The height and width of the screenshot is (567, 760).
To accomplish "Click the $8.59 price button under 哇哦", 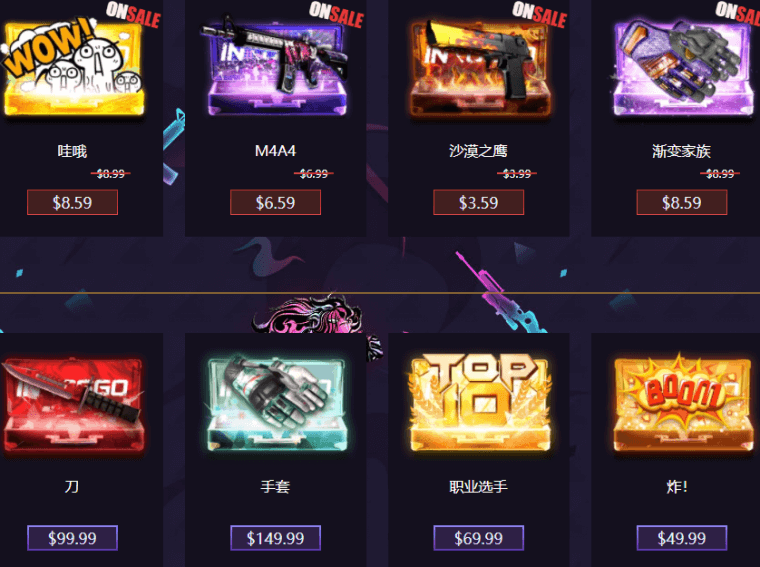I will point(72,203).
